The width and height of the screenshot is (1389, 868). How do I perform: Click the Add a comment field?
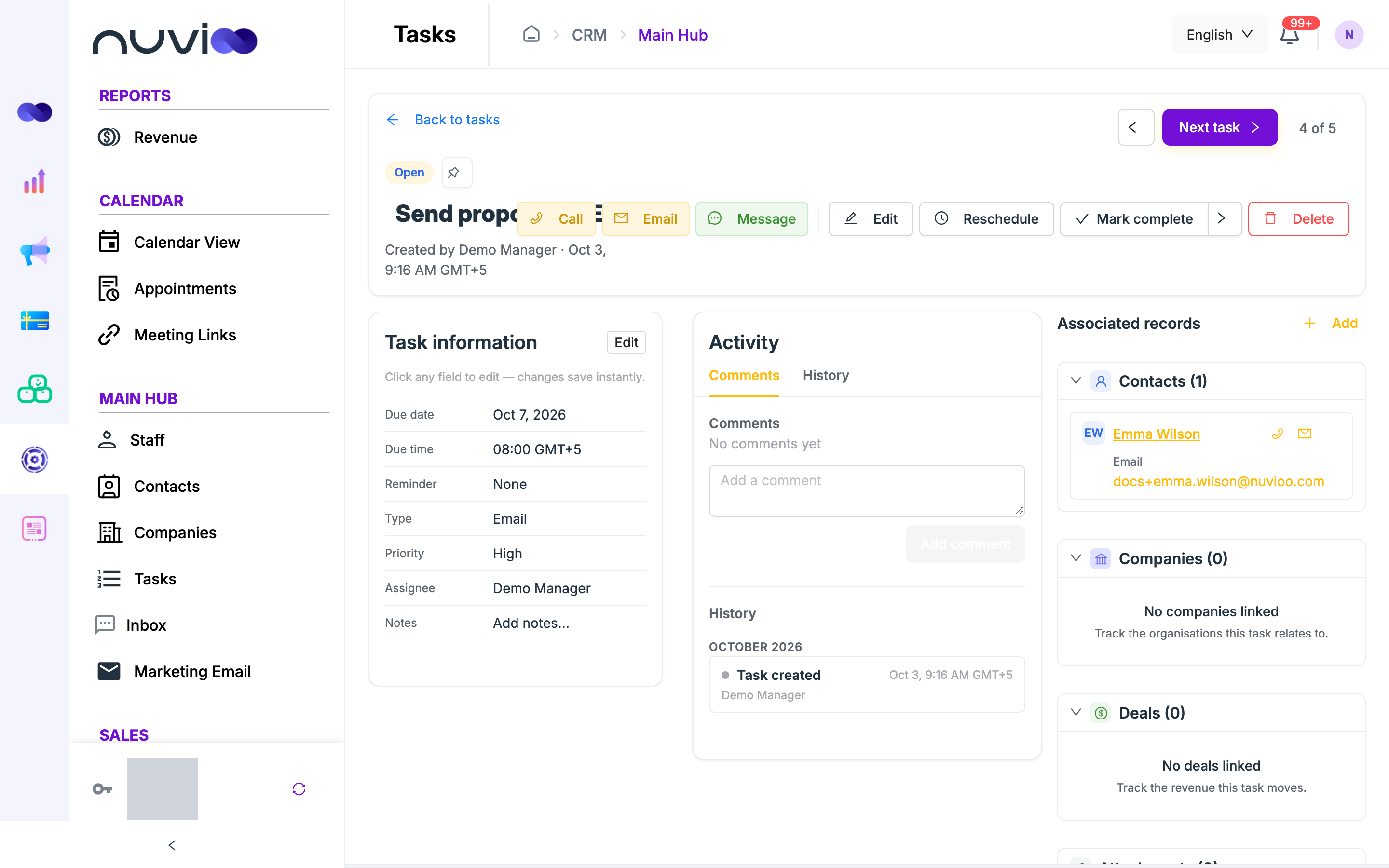tap(867, 491)
